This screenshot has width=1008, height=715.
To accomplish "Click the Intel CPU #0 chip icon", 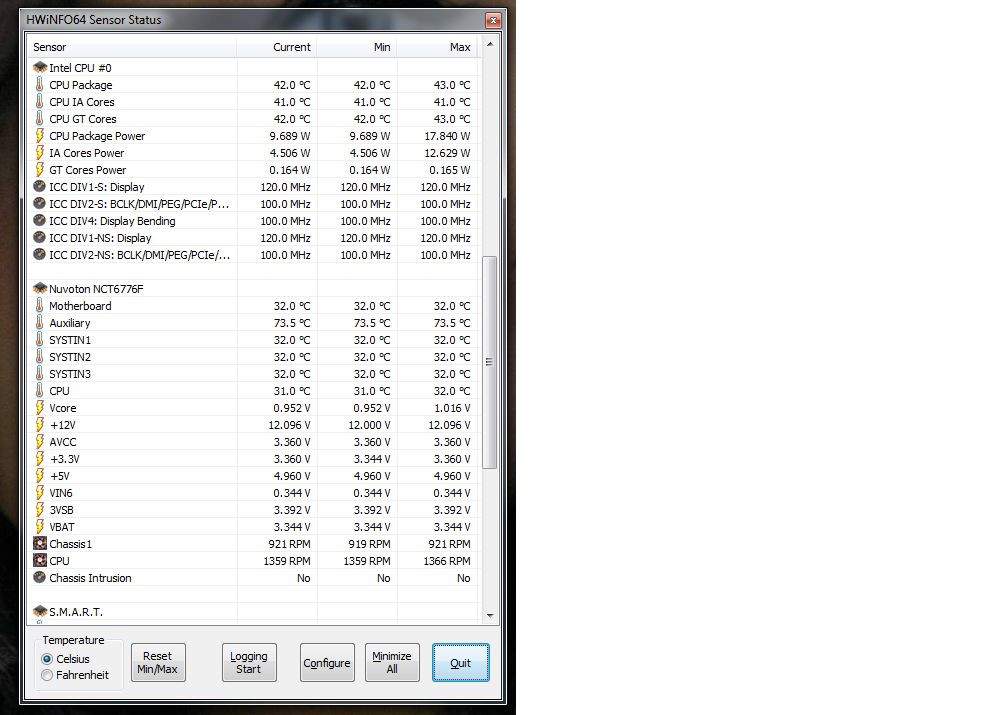I will 40,68.
